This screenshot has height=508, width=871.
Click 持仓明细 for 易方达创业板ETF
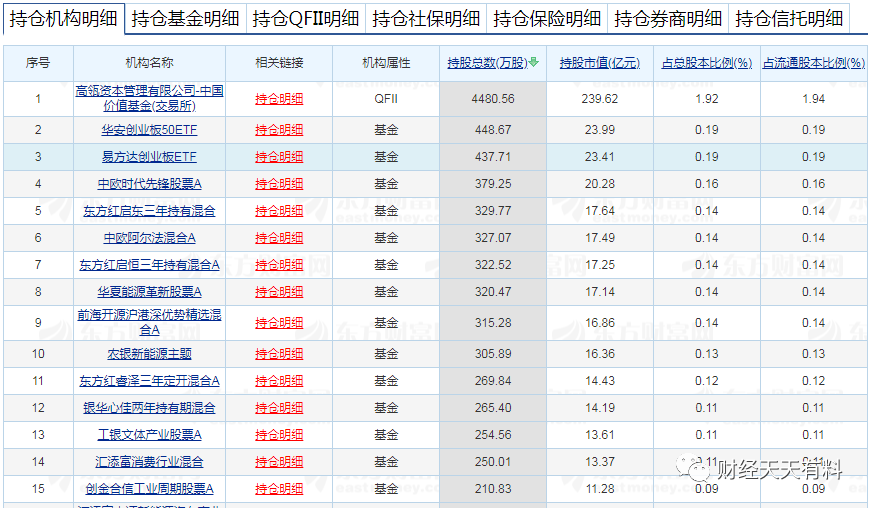(x=279, y=157)
